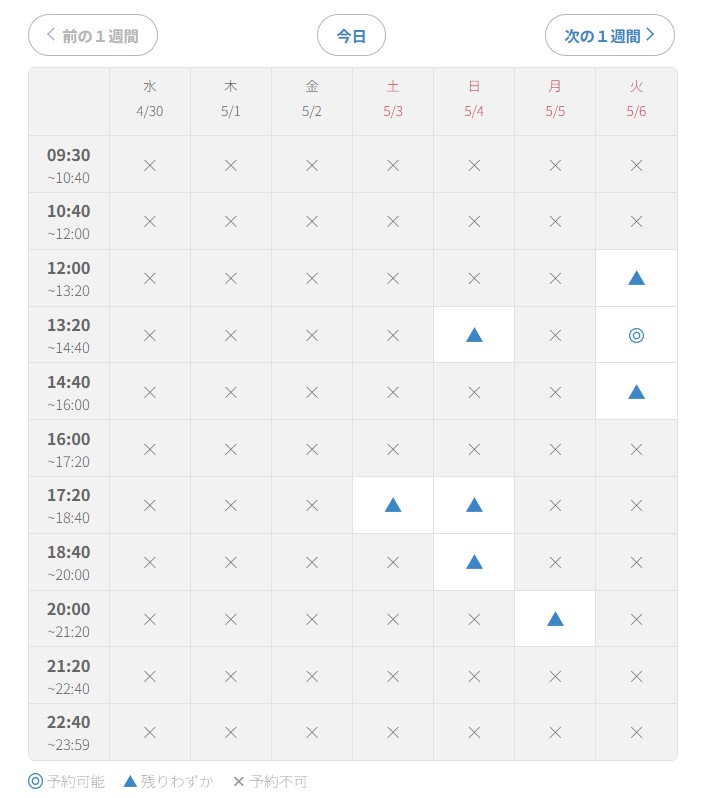Screen dimensions: 715x798
Task: Pick the triangle slot on 5/6 at 14:40
Action: pos(636,392)
